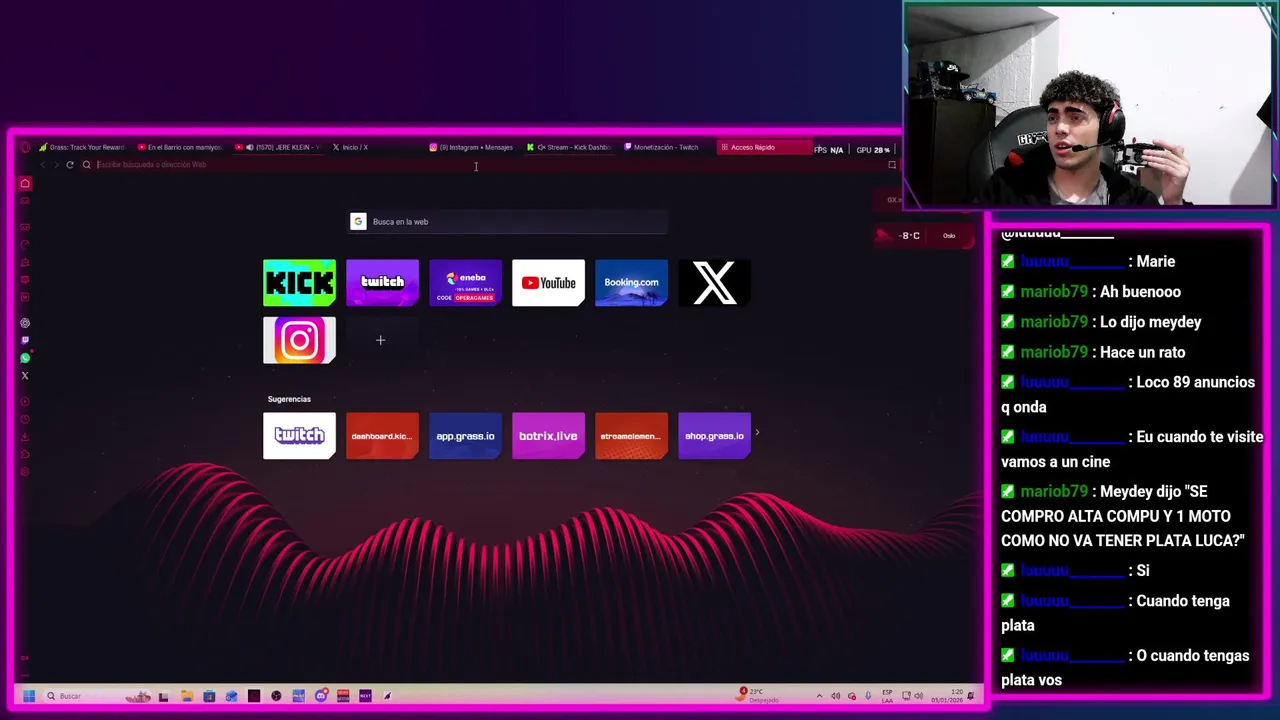The height and width of the screenshot is (720, 1280).
Task: Show more suggestions with the right arrow
Action: pyautogui.click(x=757, y=433)
